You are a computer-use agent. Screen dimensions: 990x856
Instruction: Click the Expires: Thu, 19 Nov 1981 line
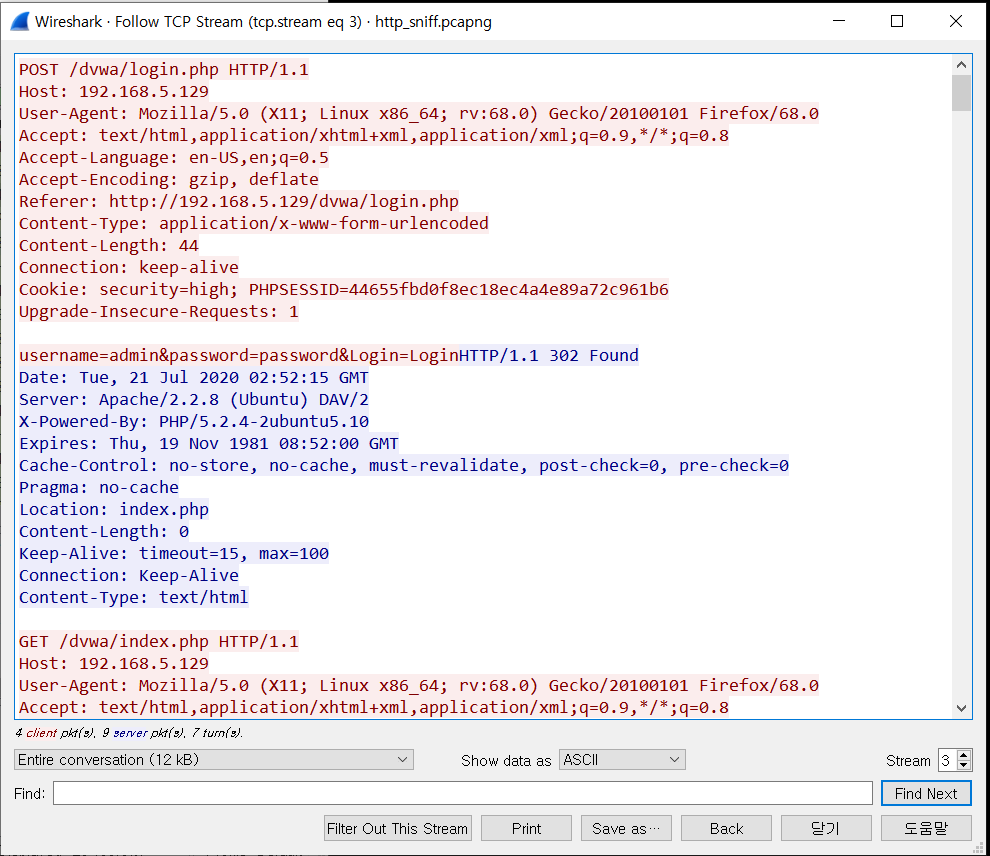tap(208, 444)
